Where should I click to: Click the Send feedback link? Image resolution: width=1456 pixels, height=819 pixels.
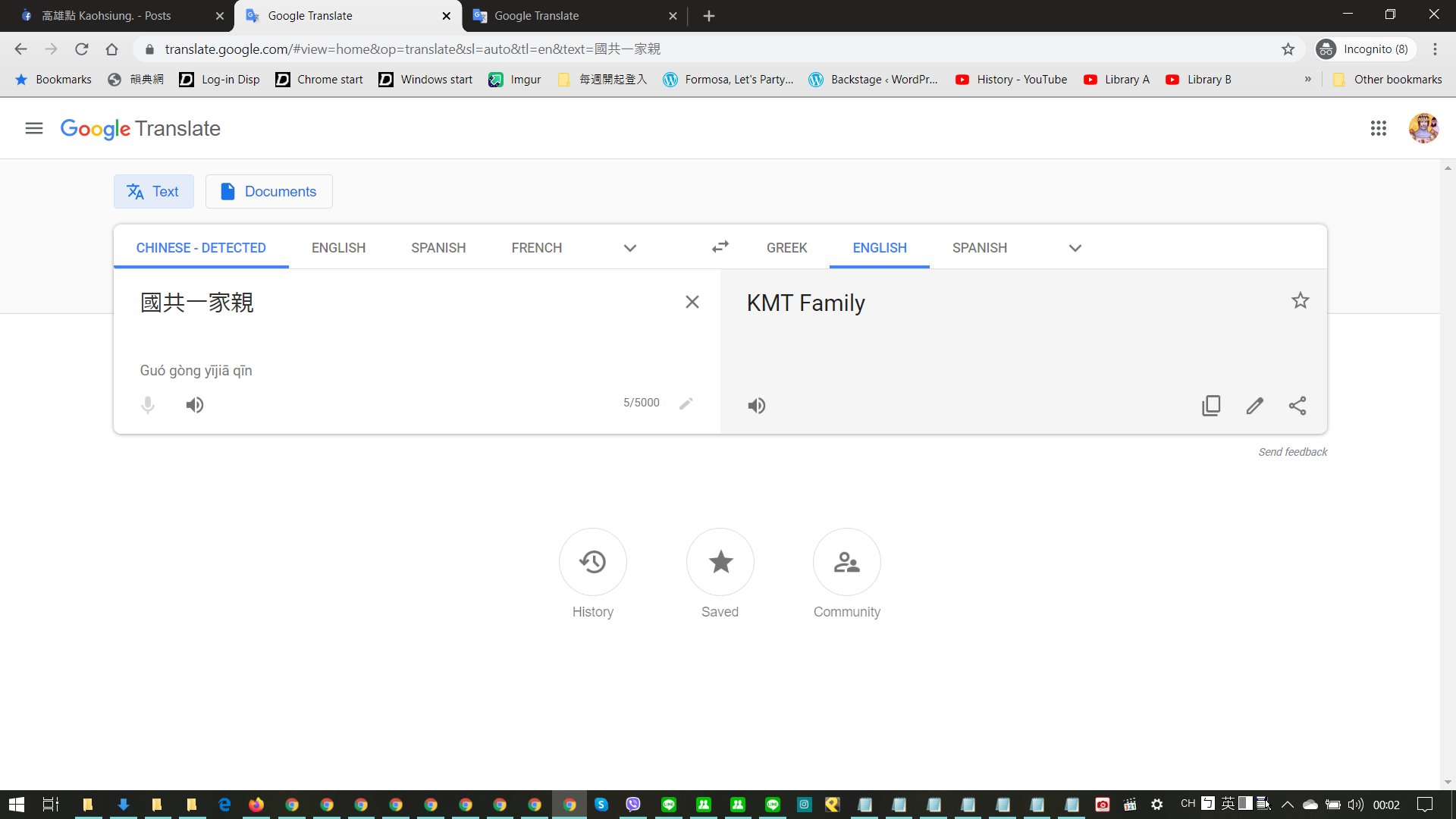pos(1292,452)
